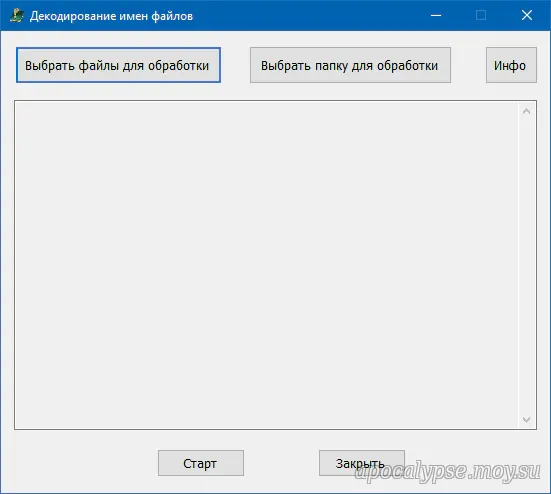Viewport: 551px width, 494px height.
Task: Minimize the Декодирование имен файлов window
Action: click(x=436, y=15)
